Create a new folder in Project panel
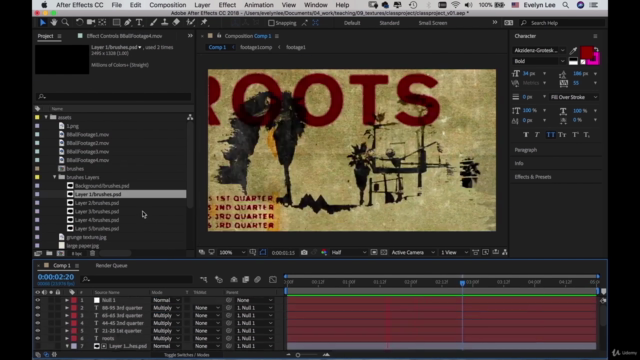Image resolution: width=640 pixels, height=360 pixels. 49,253
